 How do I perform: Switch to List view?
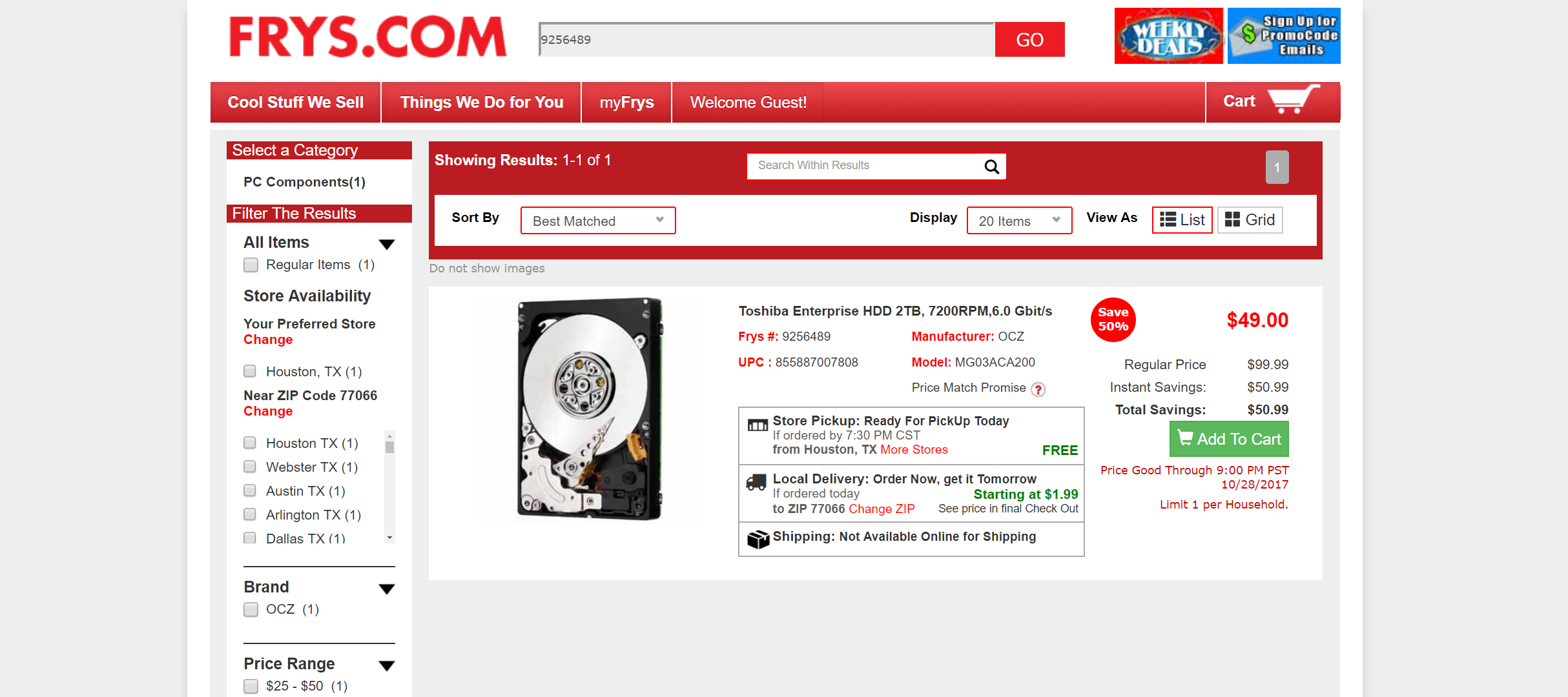[x=1182, y=220]
